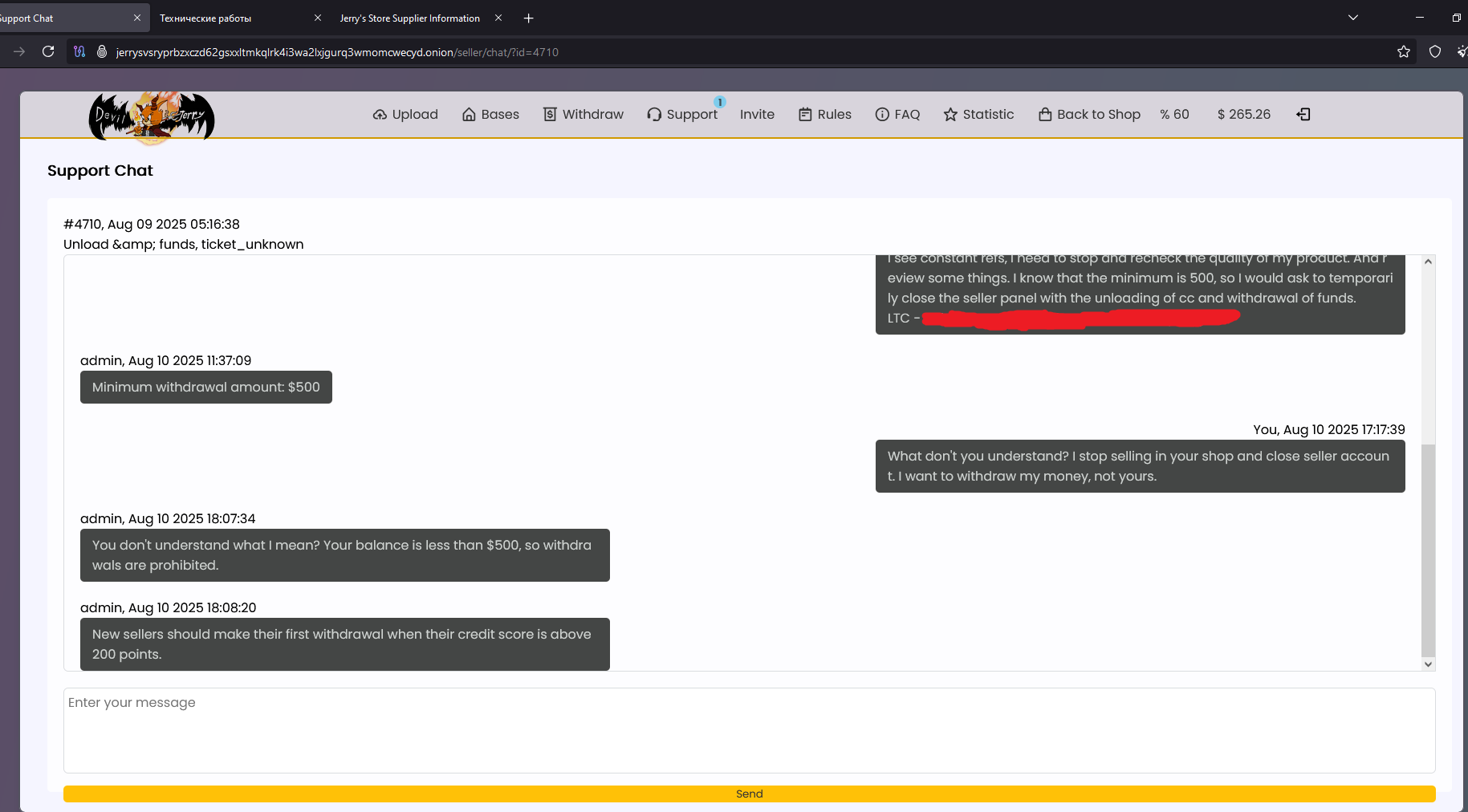1468x812 pixels.
Task: Focus the Enter your message field
Action: 749,730
